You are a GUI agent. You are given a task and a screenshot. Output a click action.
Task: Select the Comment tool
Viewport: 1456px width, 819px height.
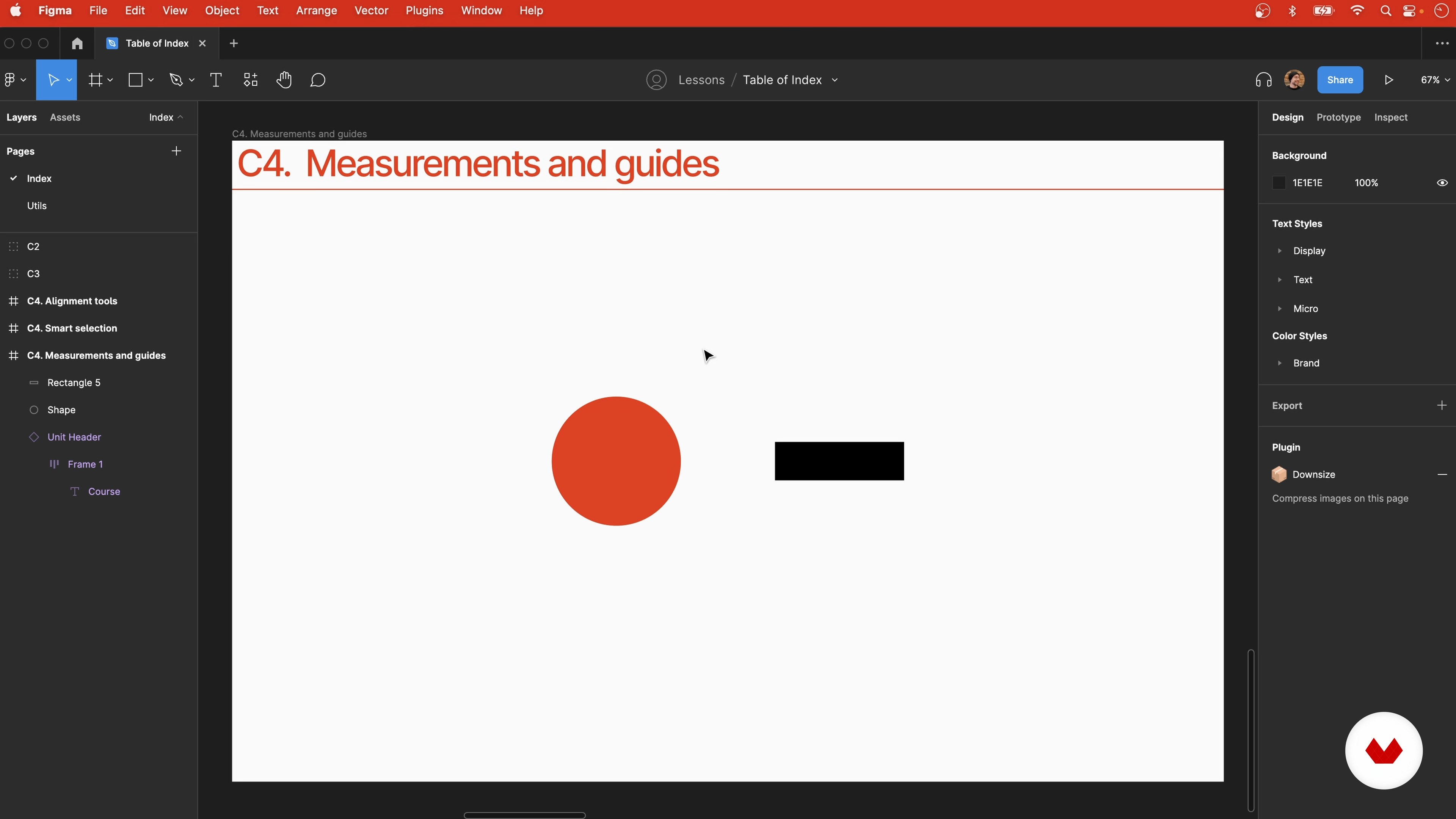(318, 80)
